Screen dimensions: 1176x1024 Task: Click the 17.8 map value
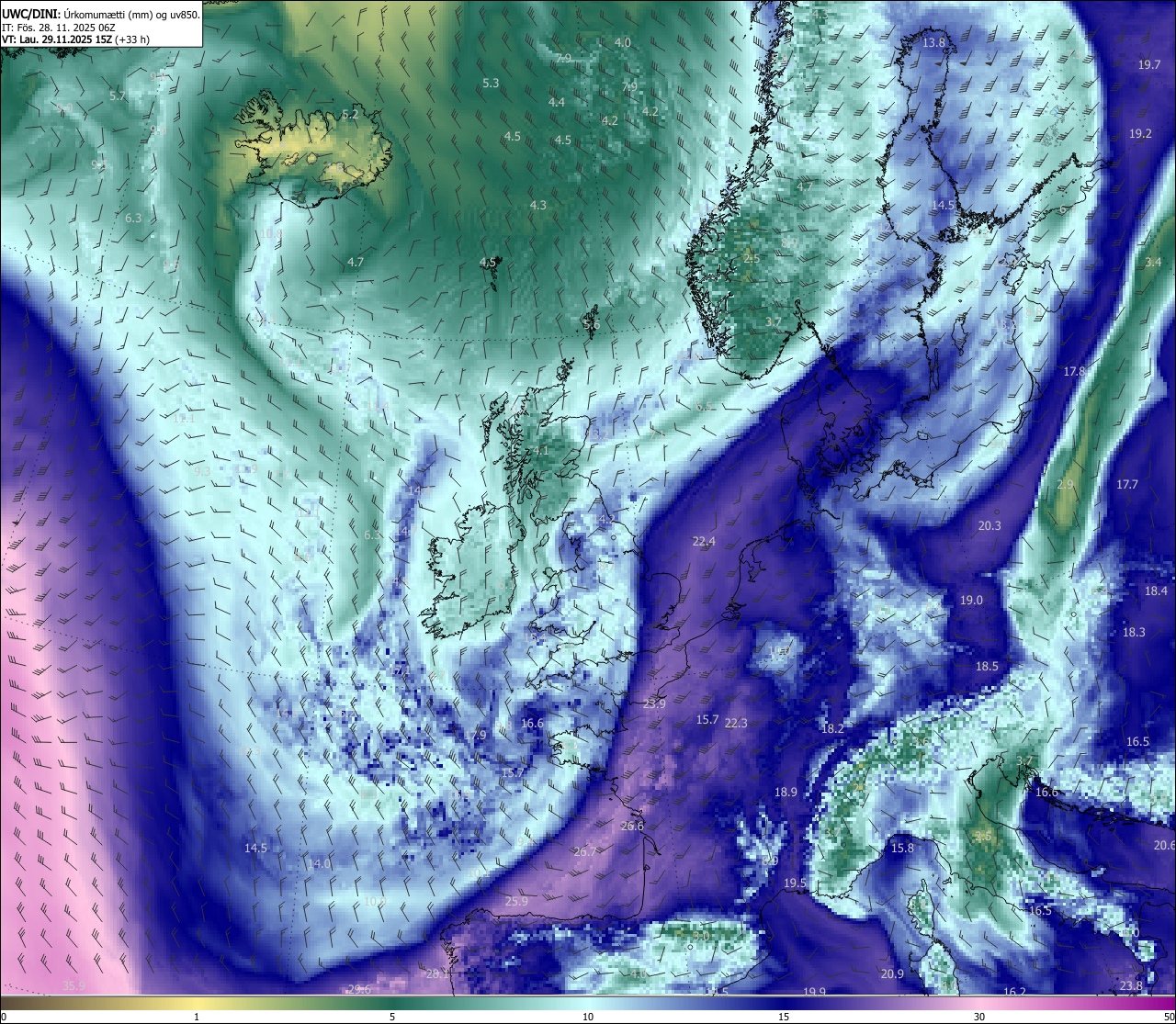[1074, 371]
